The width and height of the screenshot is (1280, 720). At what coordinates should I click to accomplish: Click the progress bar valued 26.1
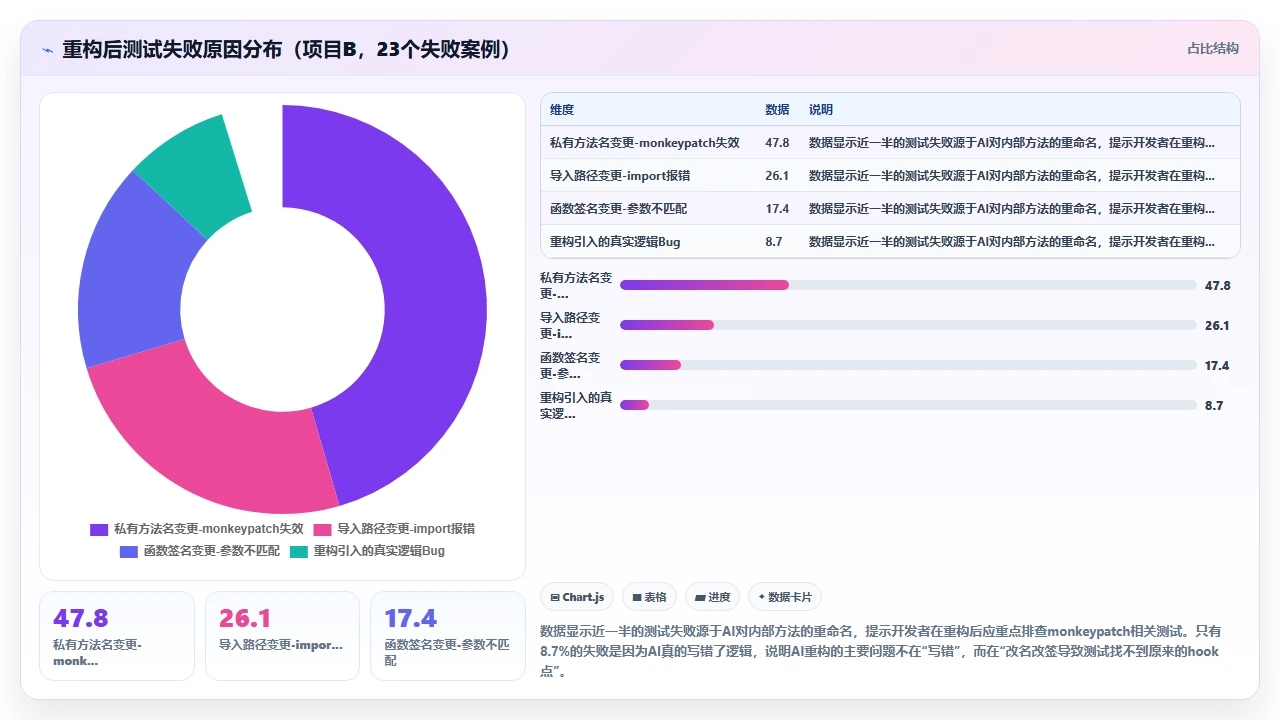[908, 325]
